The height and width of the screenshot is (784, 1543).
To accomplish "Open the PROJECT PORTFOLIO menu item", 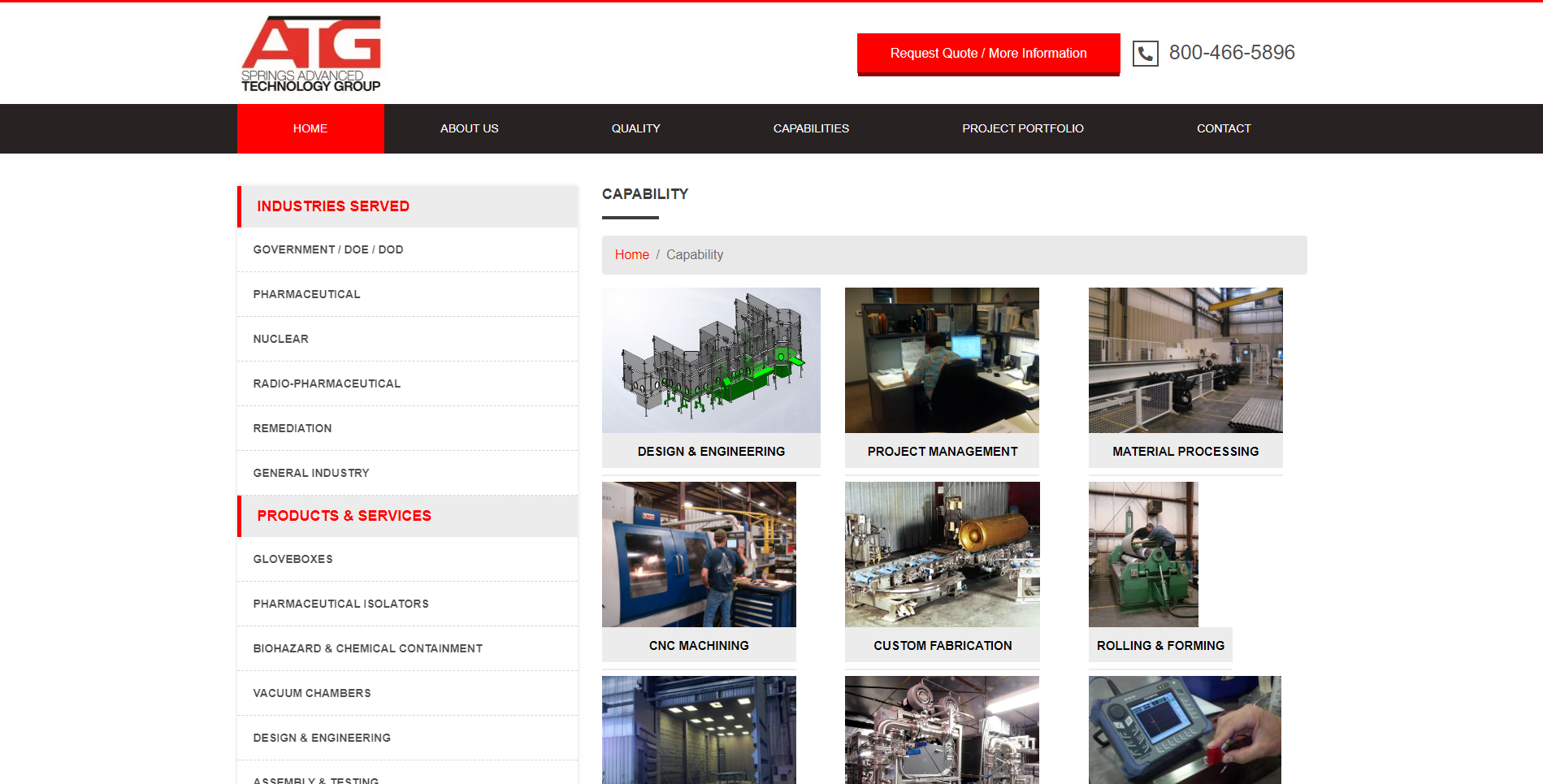I will (1022, 128).
